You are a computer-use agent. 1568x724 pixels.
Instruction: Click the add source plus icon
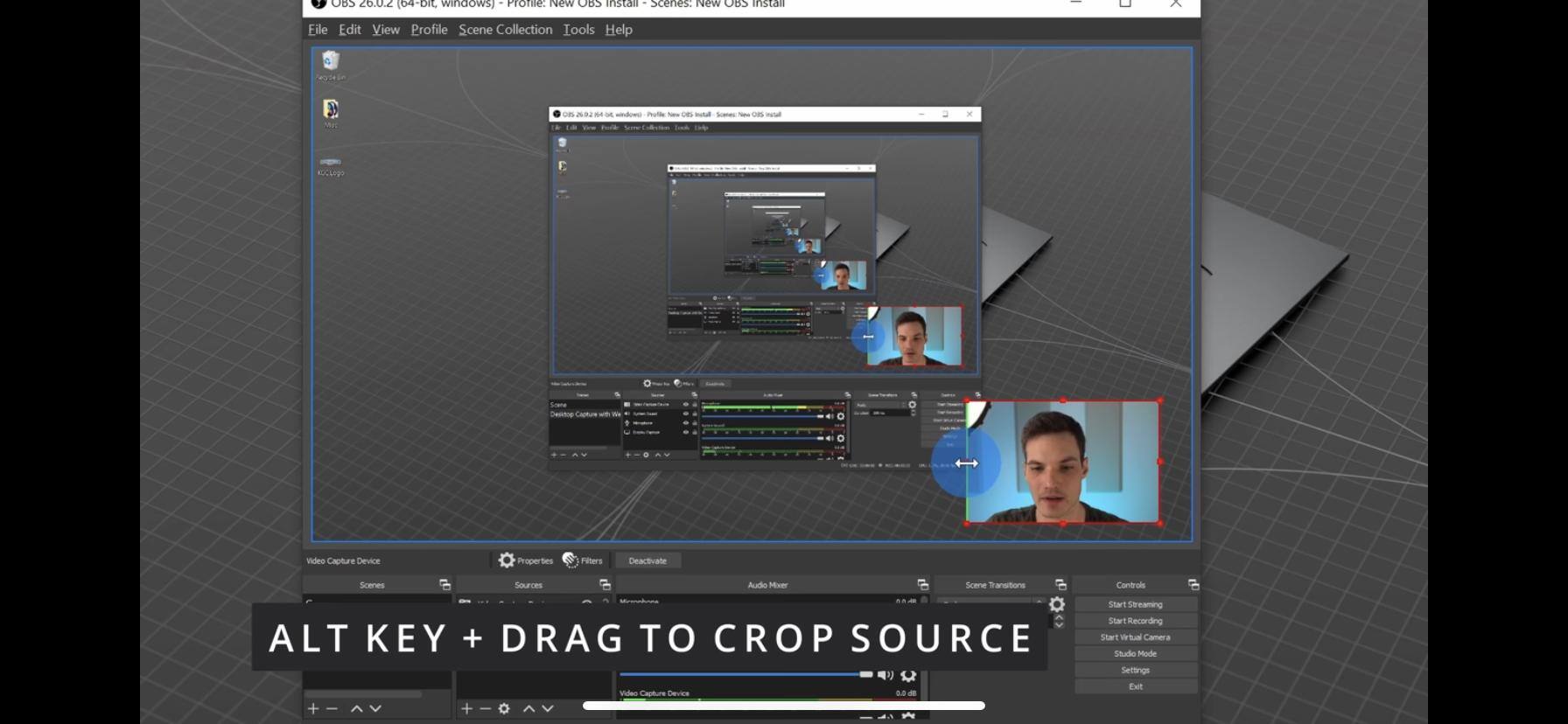[467, 708]
